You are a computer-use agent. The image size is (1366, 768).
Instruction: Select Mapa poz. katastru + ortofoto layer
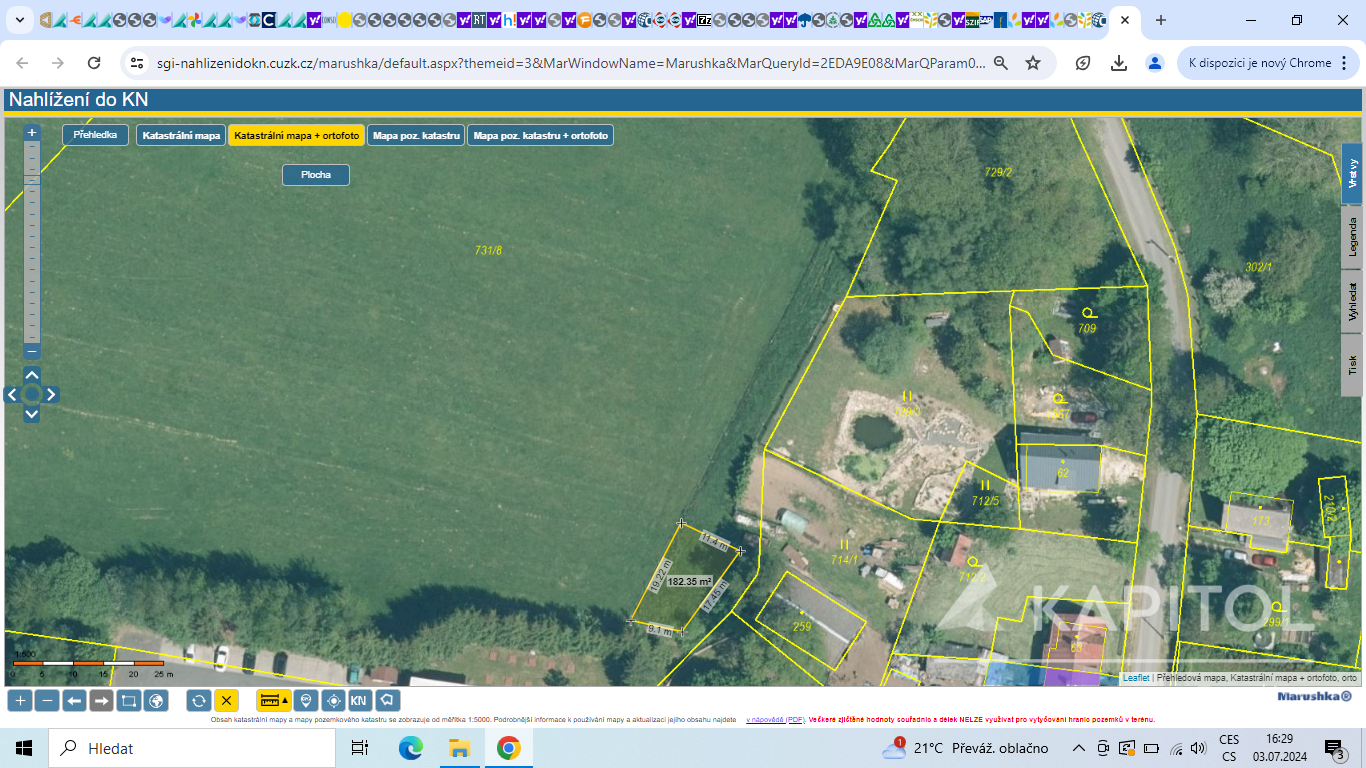[x=540, y=135]
